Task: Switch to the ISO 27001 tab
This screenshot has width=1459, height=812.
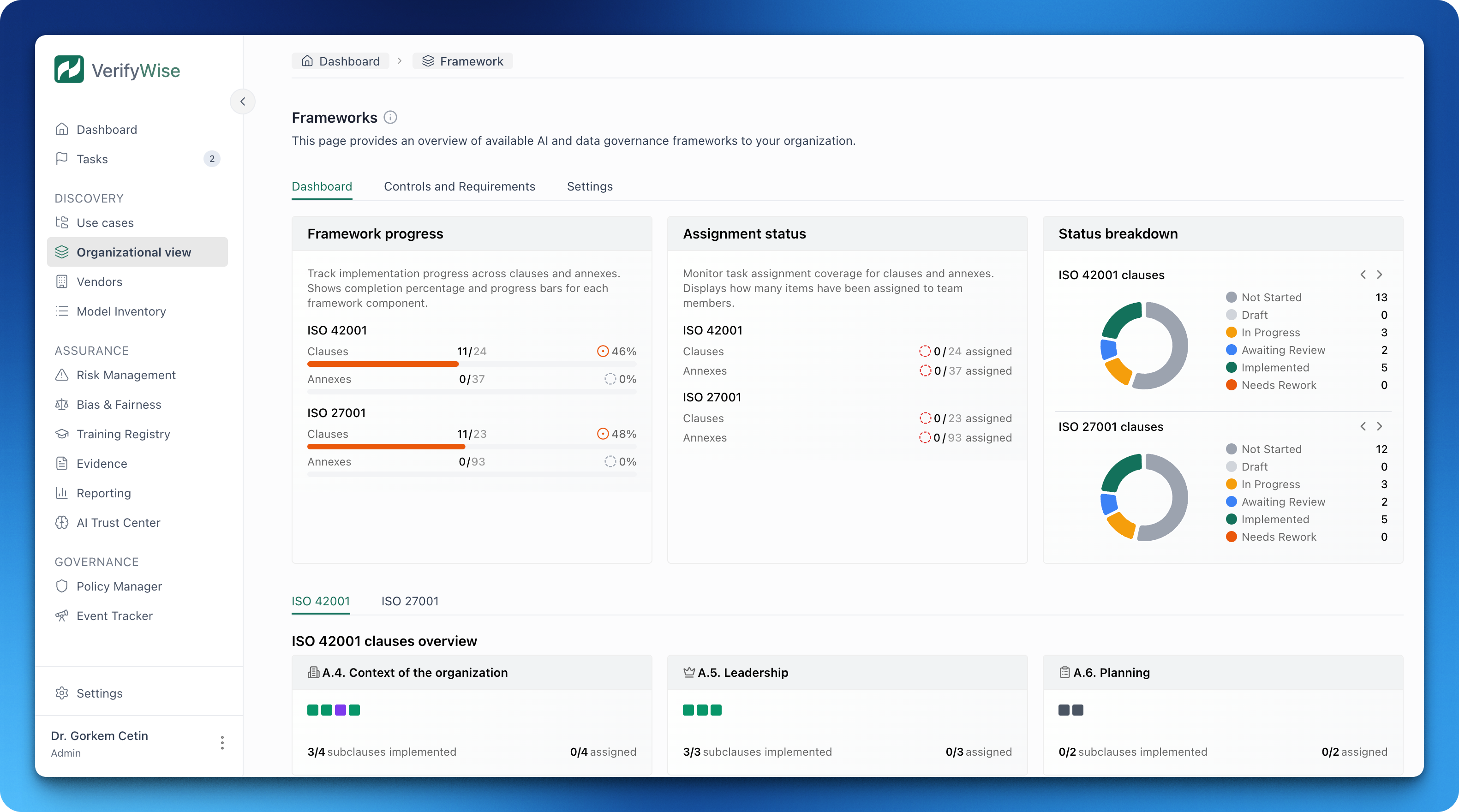Action: [x=409, y=601]
